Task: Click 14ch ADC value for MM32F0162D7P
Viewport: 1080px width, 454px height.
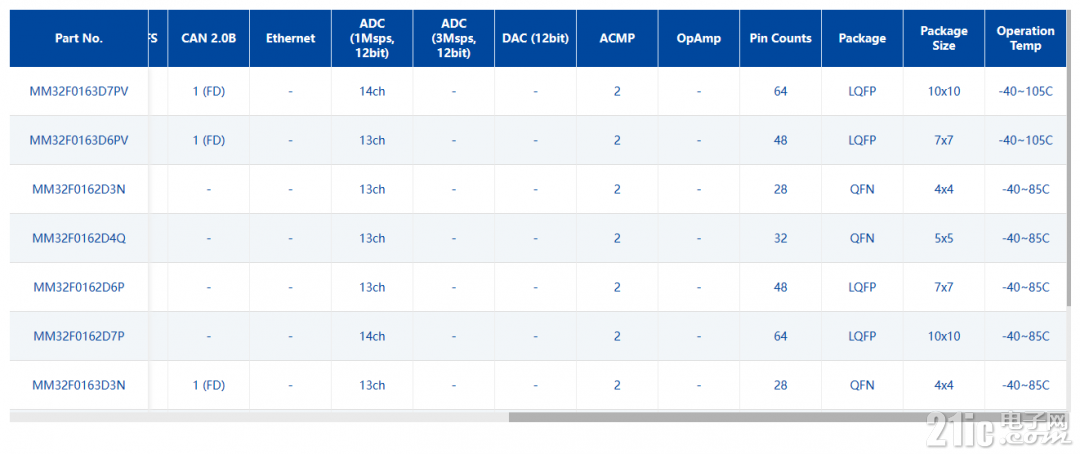Action: [372, 336]
